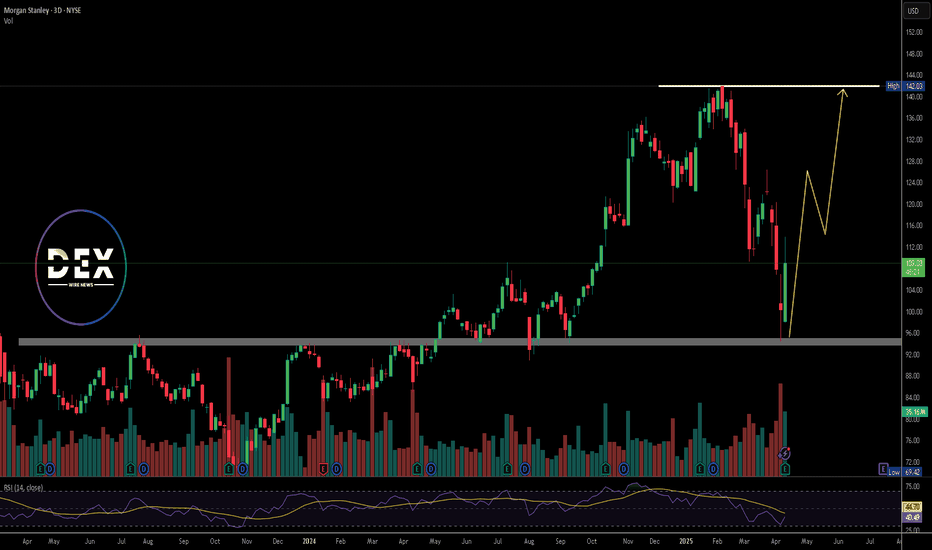Screen dimensions: 932x550
Task: Click the lightning news flash icon near April 2025
Action: [x=785, y=454]
